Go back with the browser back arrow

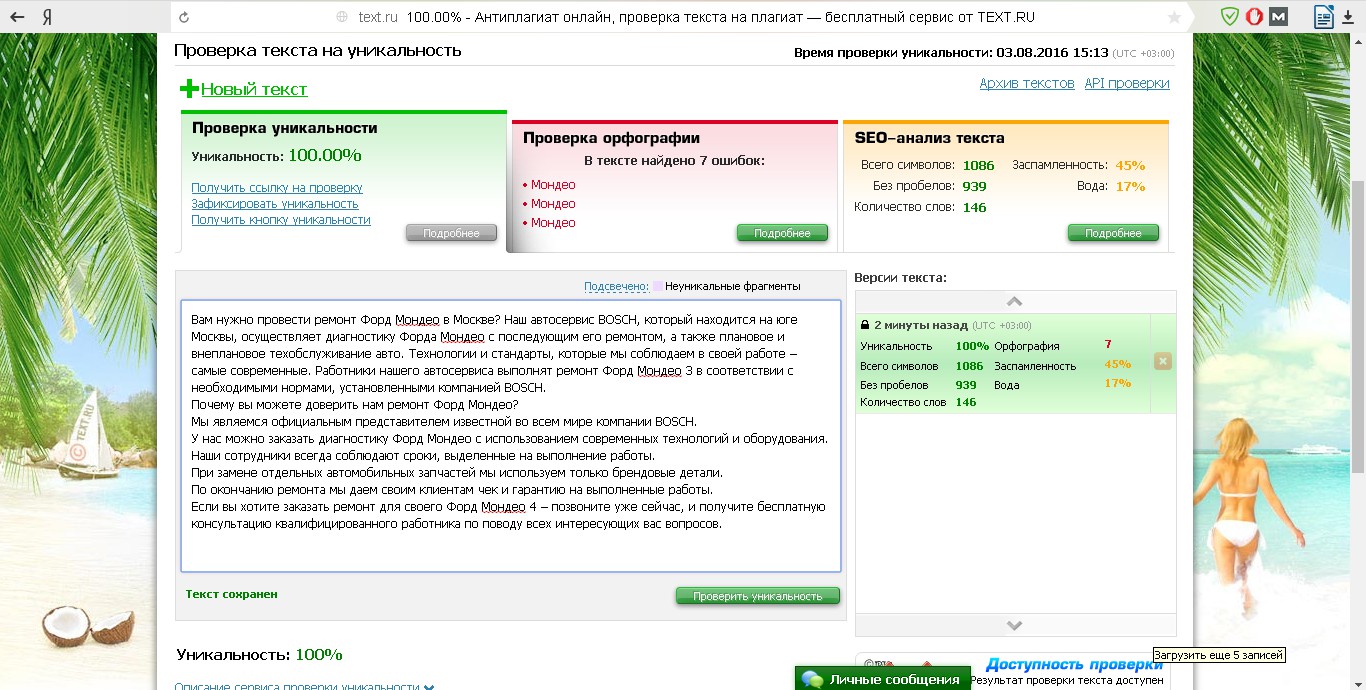pos(19,17)
